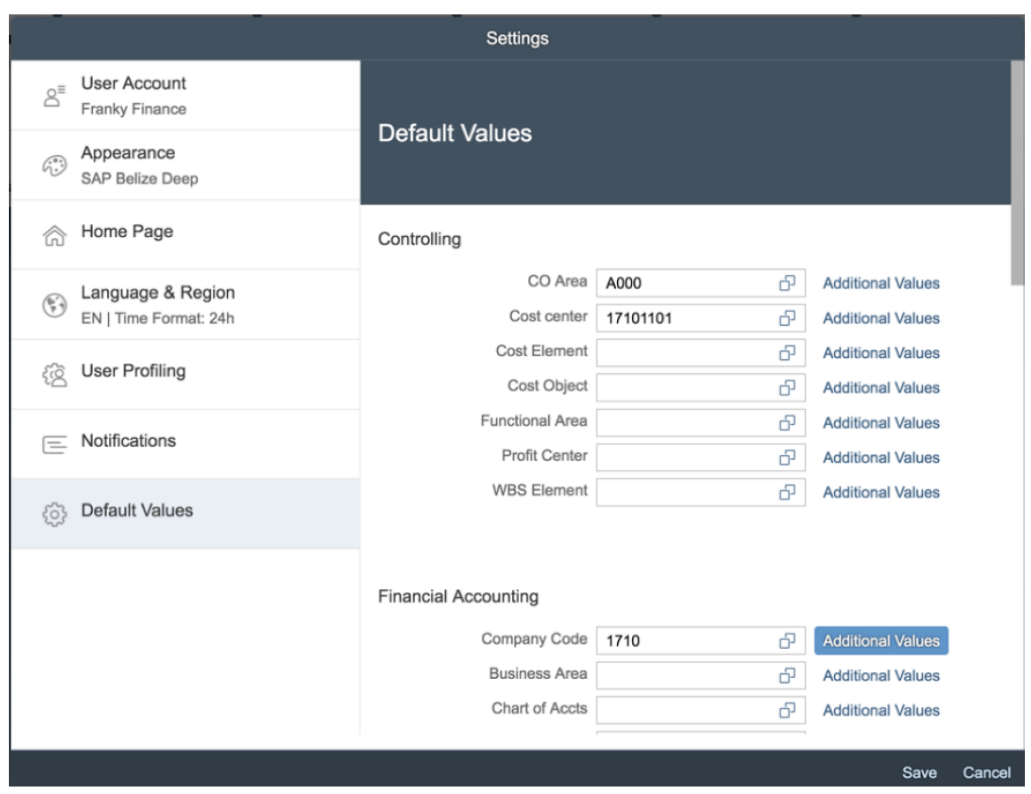This screenshot has height=794, width=1031.
Task: Click the highlighted Additional Values for Company Code
Action: pyautogui.click(x=880, y=639)
